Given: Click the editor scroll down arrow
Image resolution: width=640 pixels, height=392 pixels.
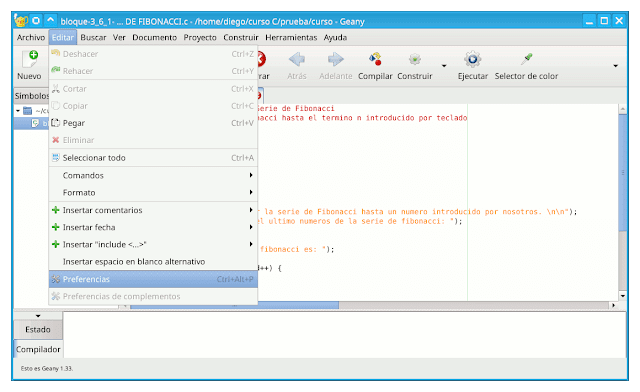Looking at the screenshot, I should (x=622, y=296).
